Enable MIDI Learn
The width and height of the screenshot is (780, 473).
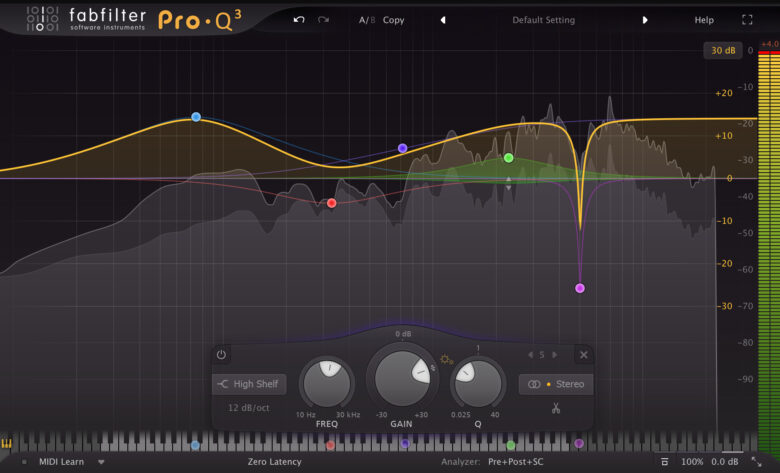[x=61, y=462]
